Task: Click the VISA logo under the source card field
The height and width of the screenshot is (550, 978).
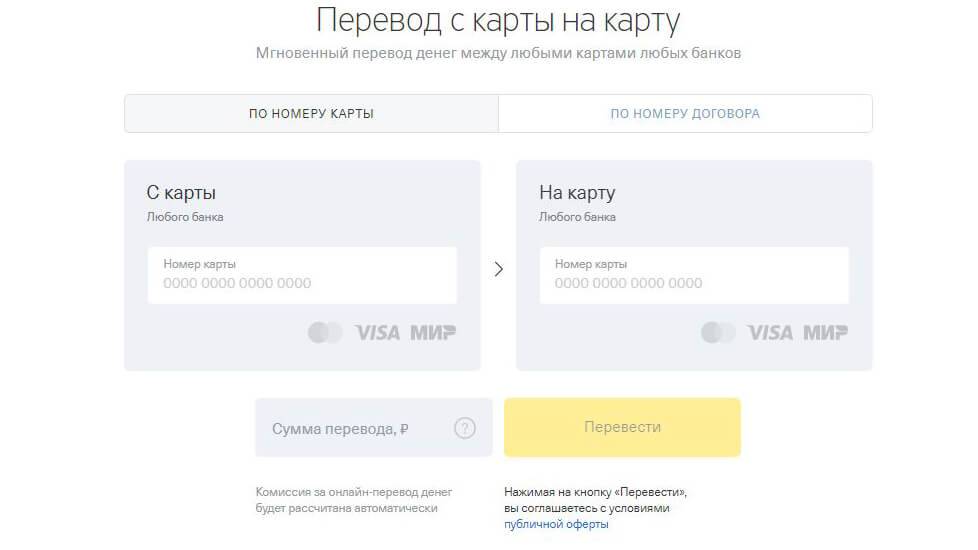Action: [x=377, y=333]
